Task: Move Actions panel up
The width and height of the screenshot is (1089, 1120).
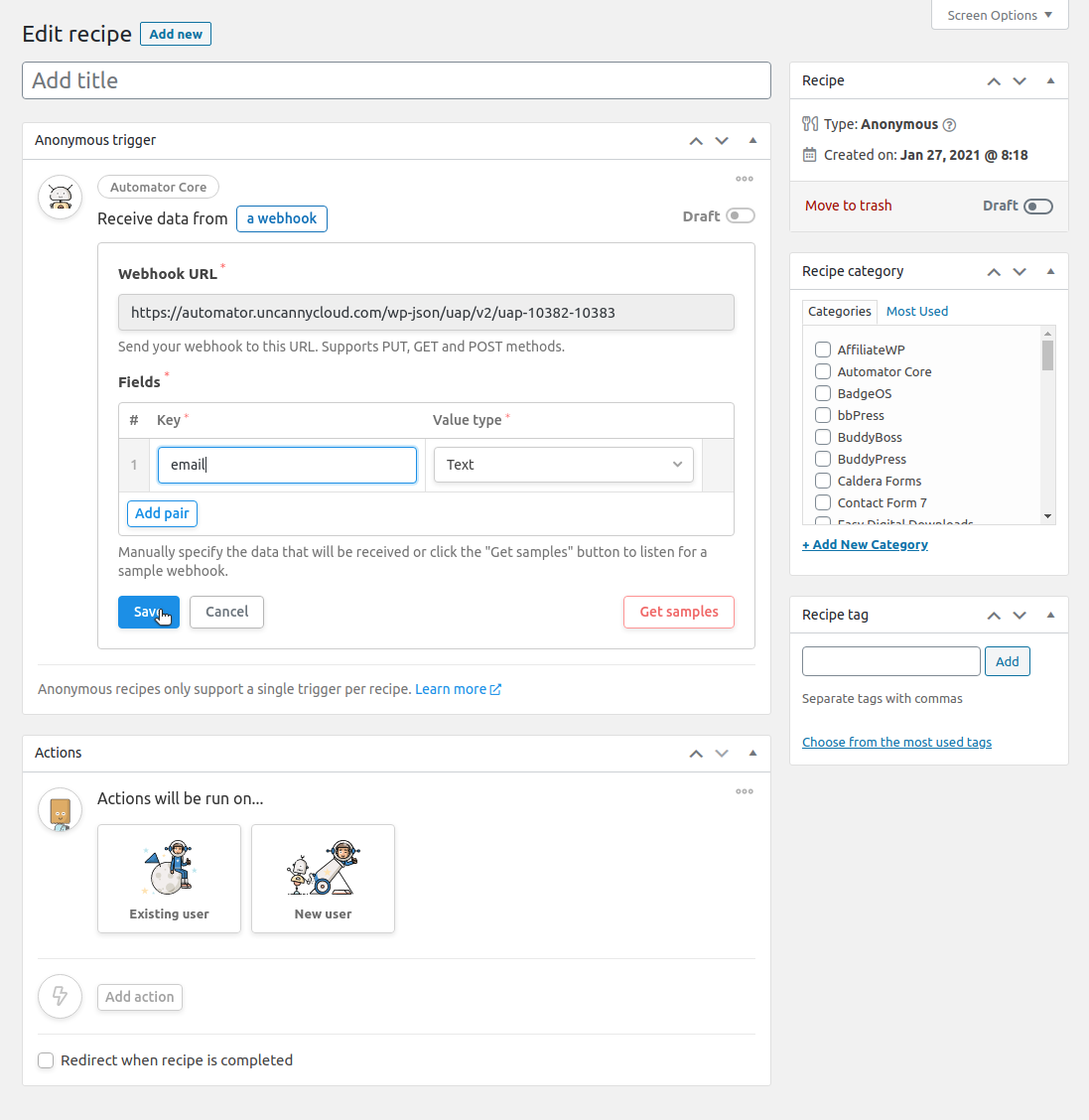Action: (696, 754)
